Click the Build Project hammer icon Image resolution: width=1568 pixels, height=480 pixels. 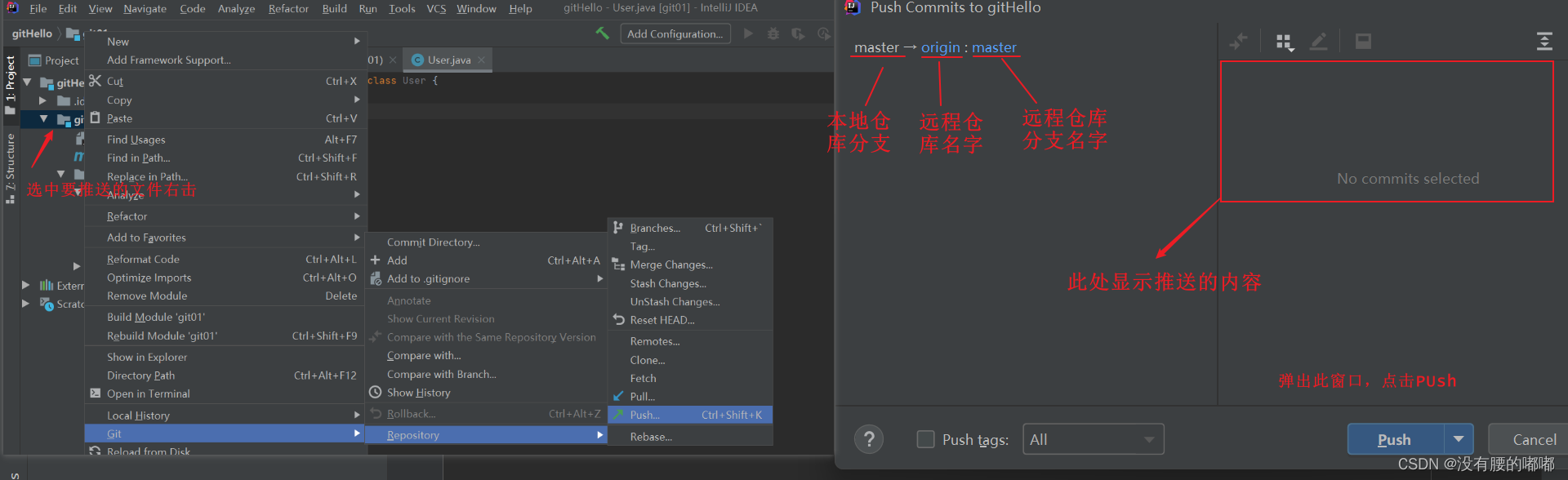coord(603,33)
